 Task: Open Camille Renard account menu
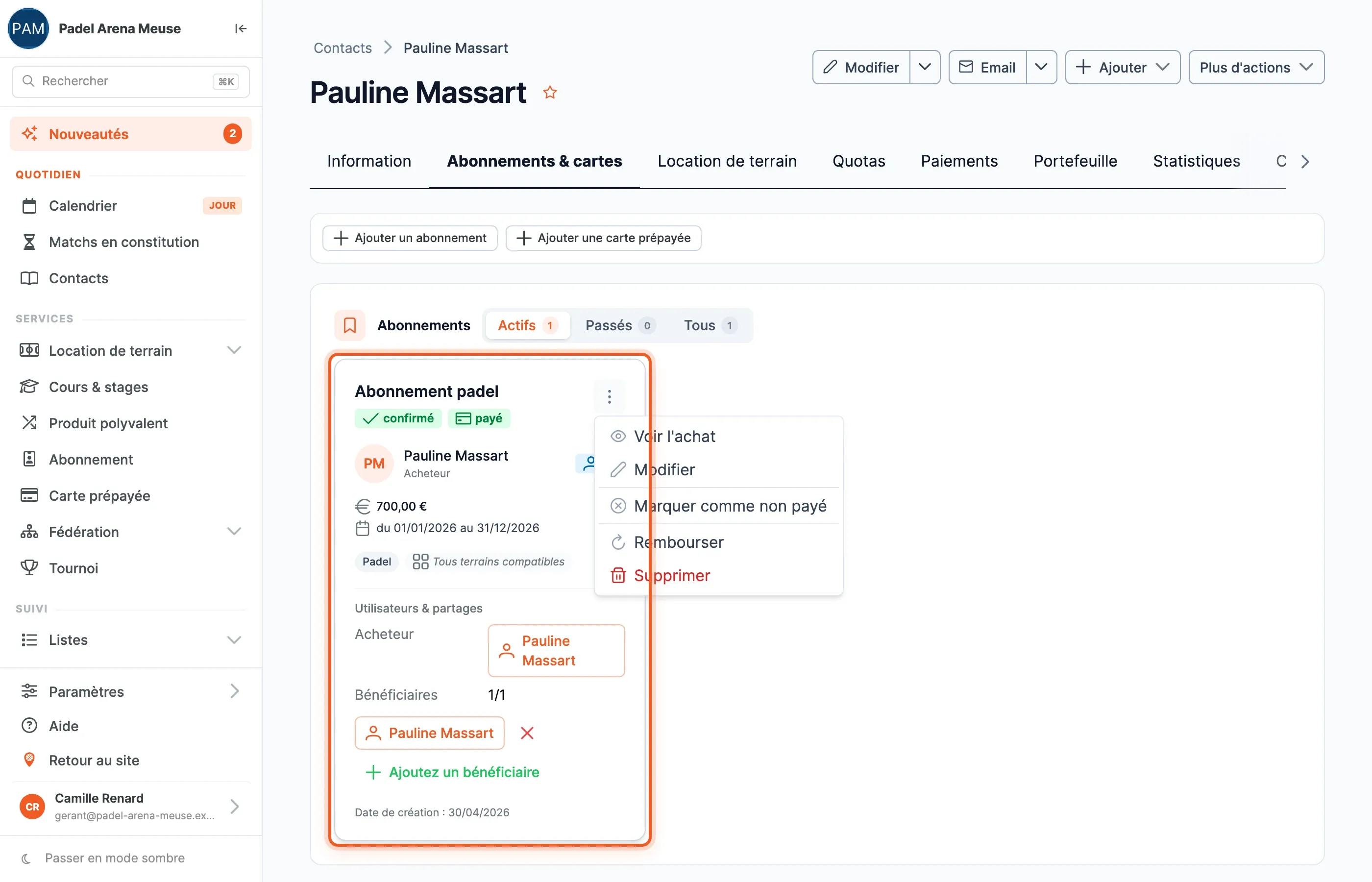pyautogui.click(x=131, y=807)
